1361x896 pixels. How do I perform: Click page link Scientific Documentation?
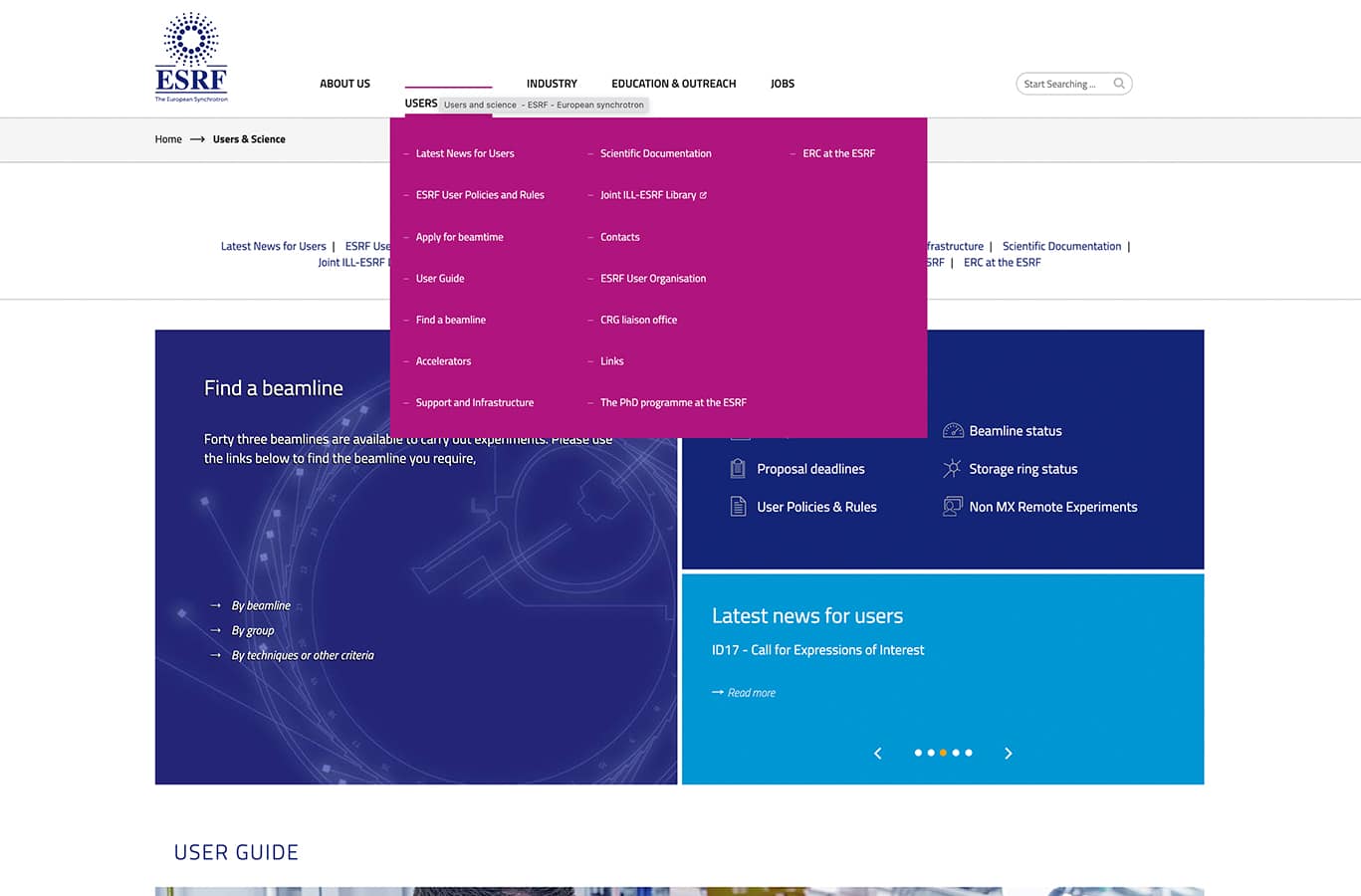1061,246
